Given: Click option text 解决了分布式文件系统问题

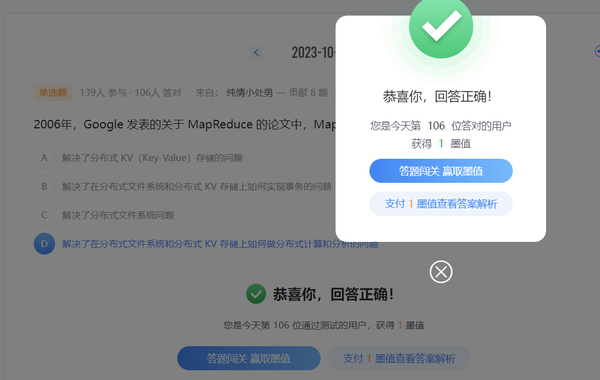Looking at the screenshot, I should click(x=118, y=215).
